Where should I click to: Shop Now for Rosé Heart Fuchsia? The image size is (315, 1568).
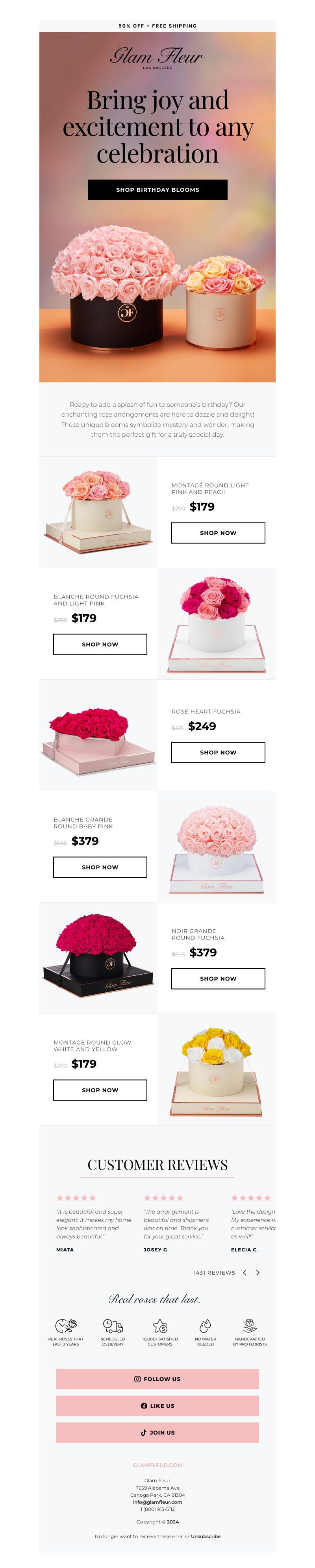(x=218, y=752)
